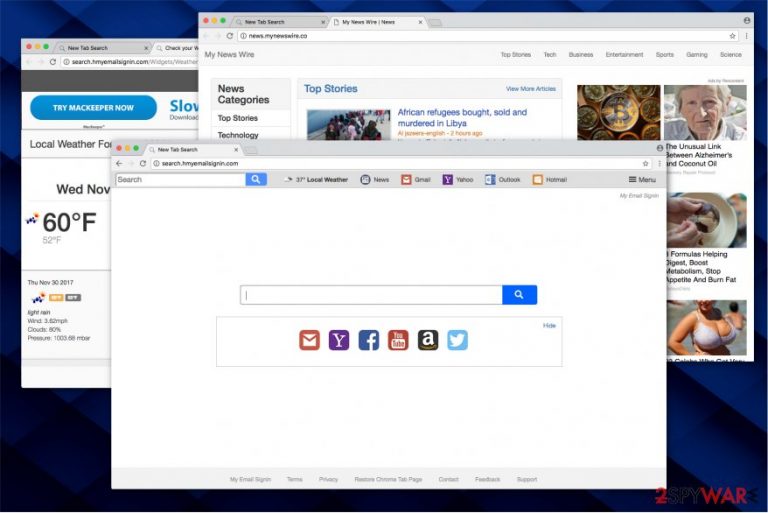Switch to New Tab Search tab in weather window

point(103,48)
